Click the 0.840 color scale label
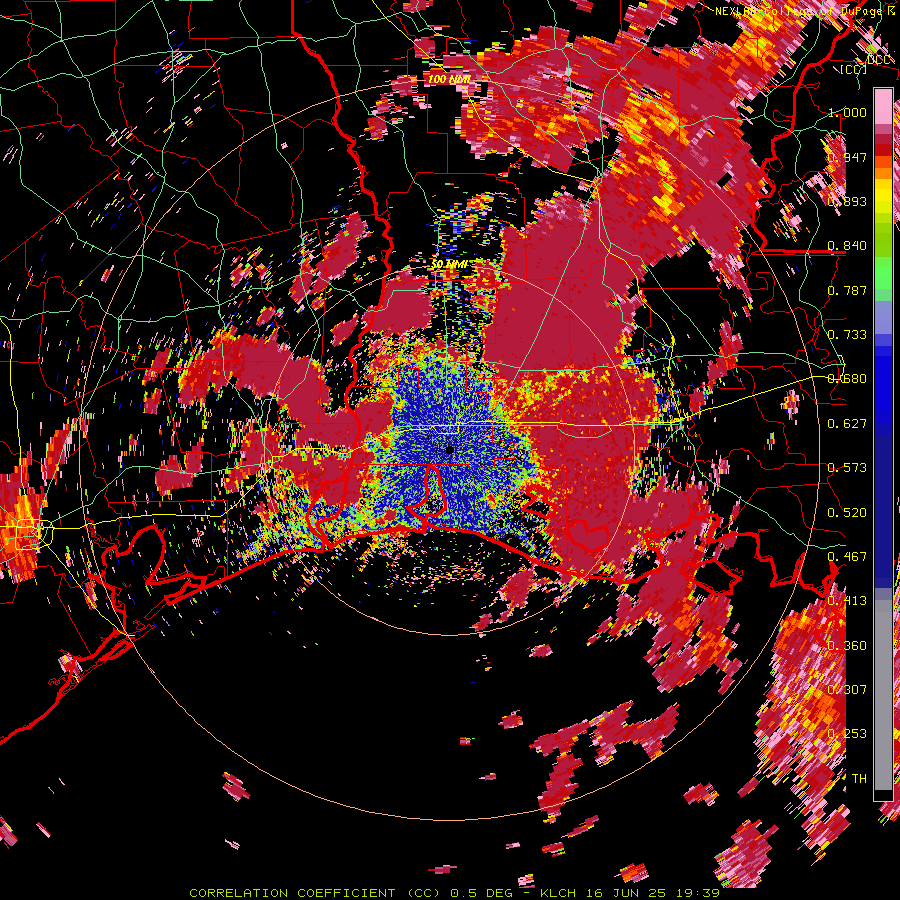Image resolution: width=900 pixels, height=900 pixels. click(847, 246)
